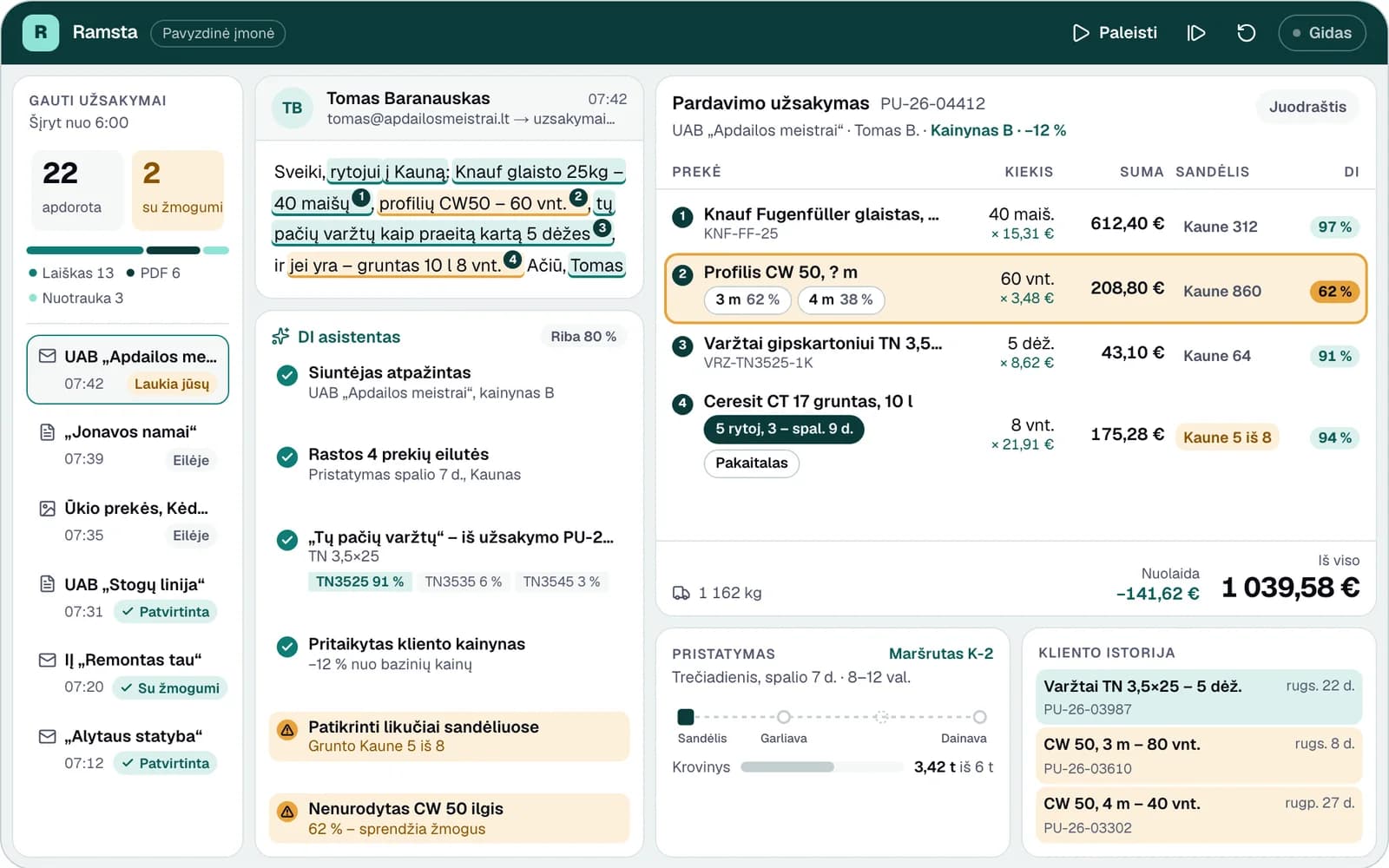This screenshot has height=868, width=1389.
Task: Click the Pakaitalas button
Action: point(751,463)
